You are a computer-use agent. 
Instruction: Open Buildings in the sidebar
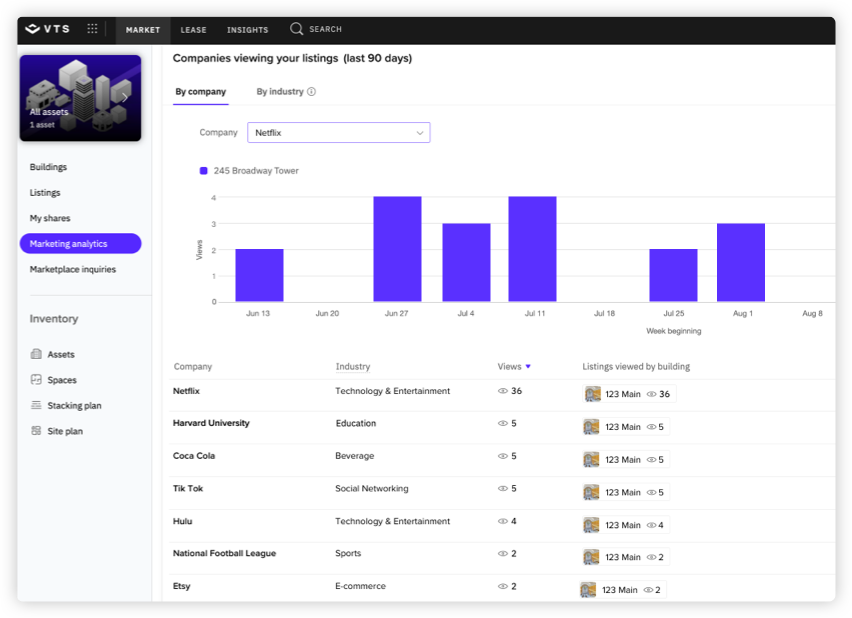click(48, 167)
